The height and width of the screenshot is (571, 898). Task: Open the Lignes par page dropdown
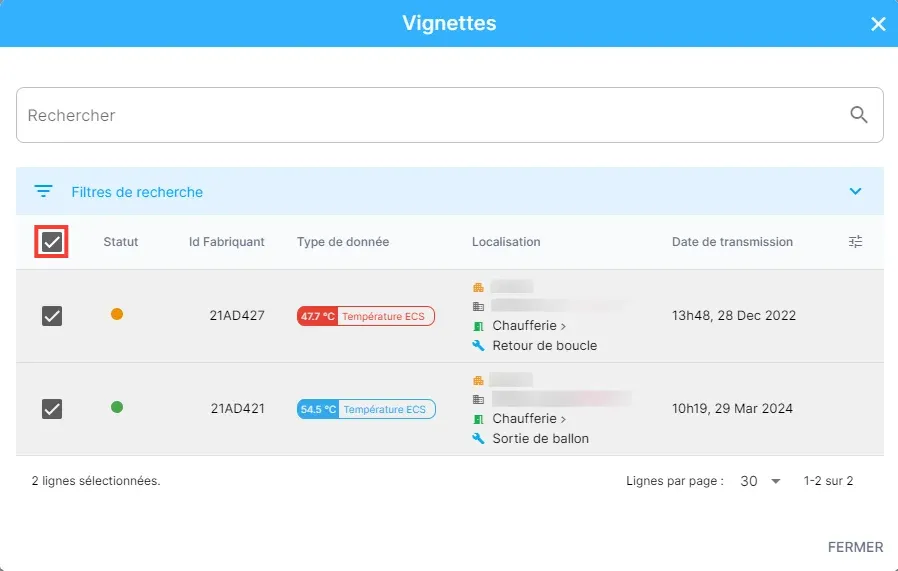coord(761,481)
